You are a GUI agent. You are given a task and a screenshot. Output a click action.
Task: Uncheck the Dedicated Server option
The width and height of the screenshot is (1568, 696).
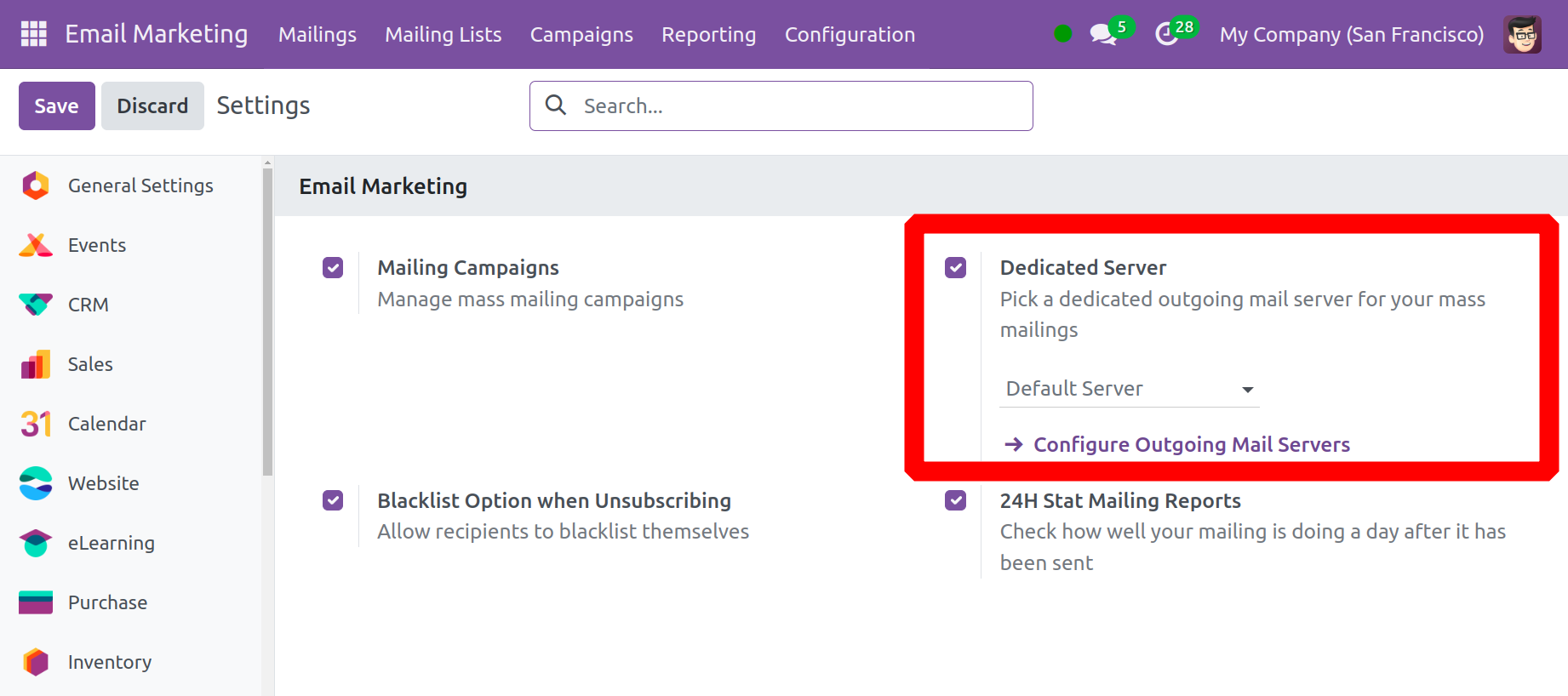click(x=955, y=268)
